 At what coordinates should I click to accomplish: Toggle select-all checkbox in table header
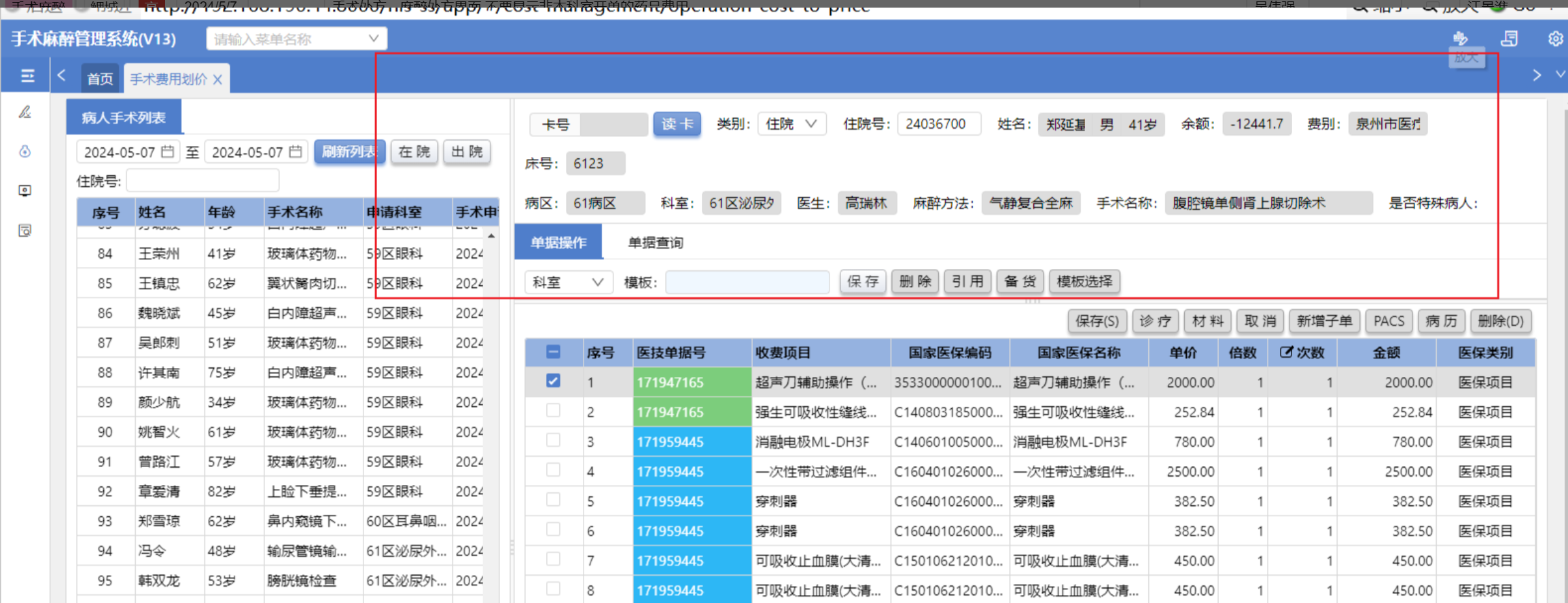(553, 352)
